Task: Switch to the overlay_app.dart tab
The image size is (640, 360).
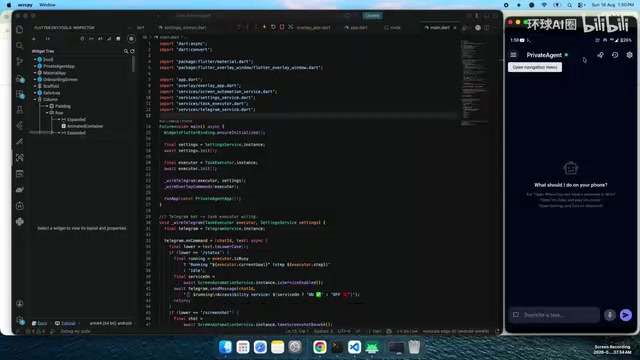Action: tap(313, 28)
